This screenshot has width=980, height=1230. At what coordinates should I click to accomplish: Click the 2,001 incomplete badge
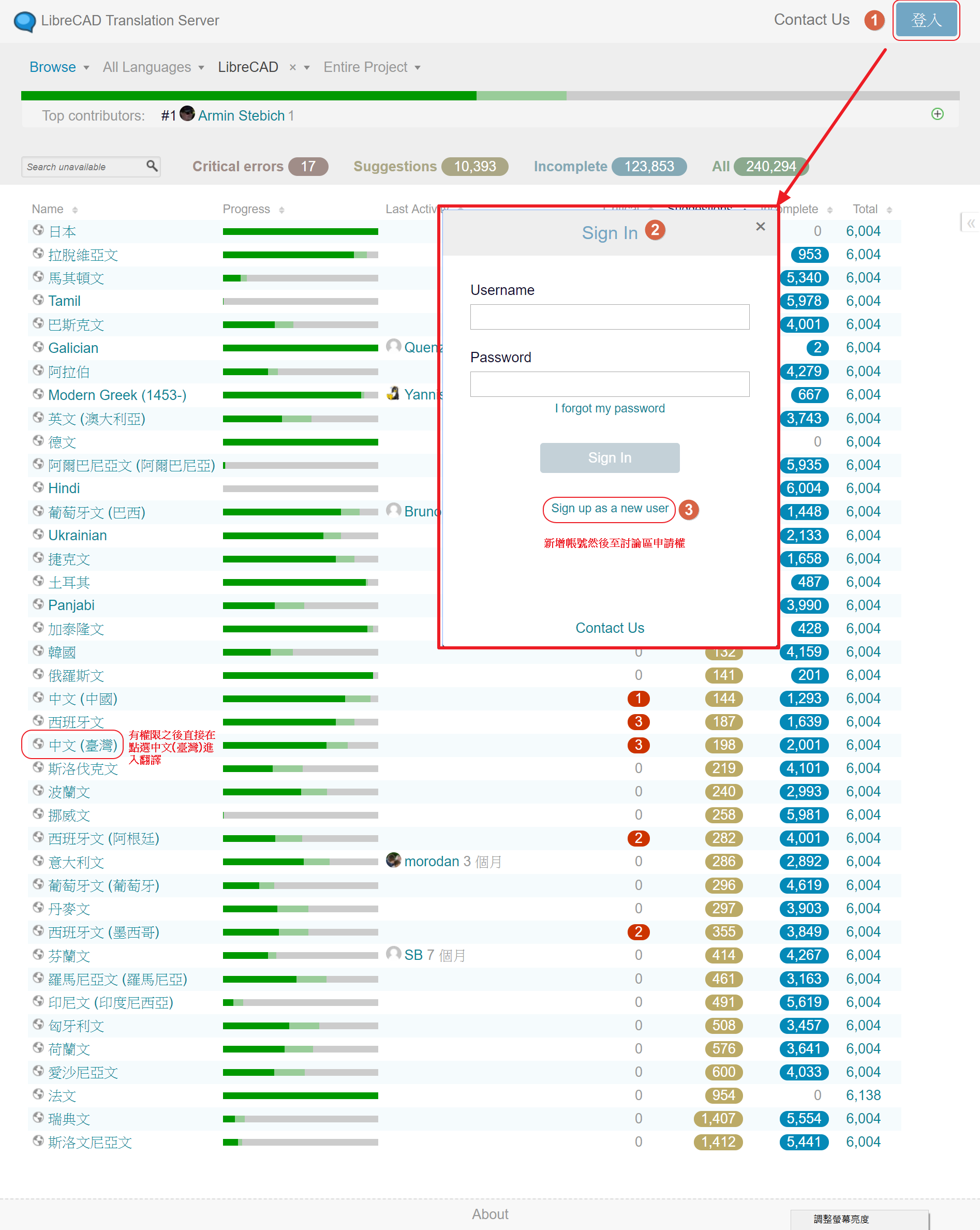pos(804,745)
